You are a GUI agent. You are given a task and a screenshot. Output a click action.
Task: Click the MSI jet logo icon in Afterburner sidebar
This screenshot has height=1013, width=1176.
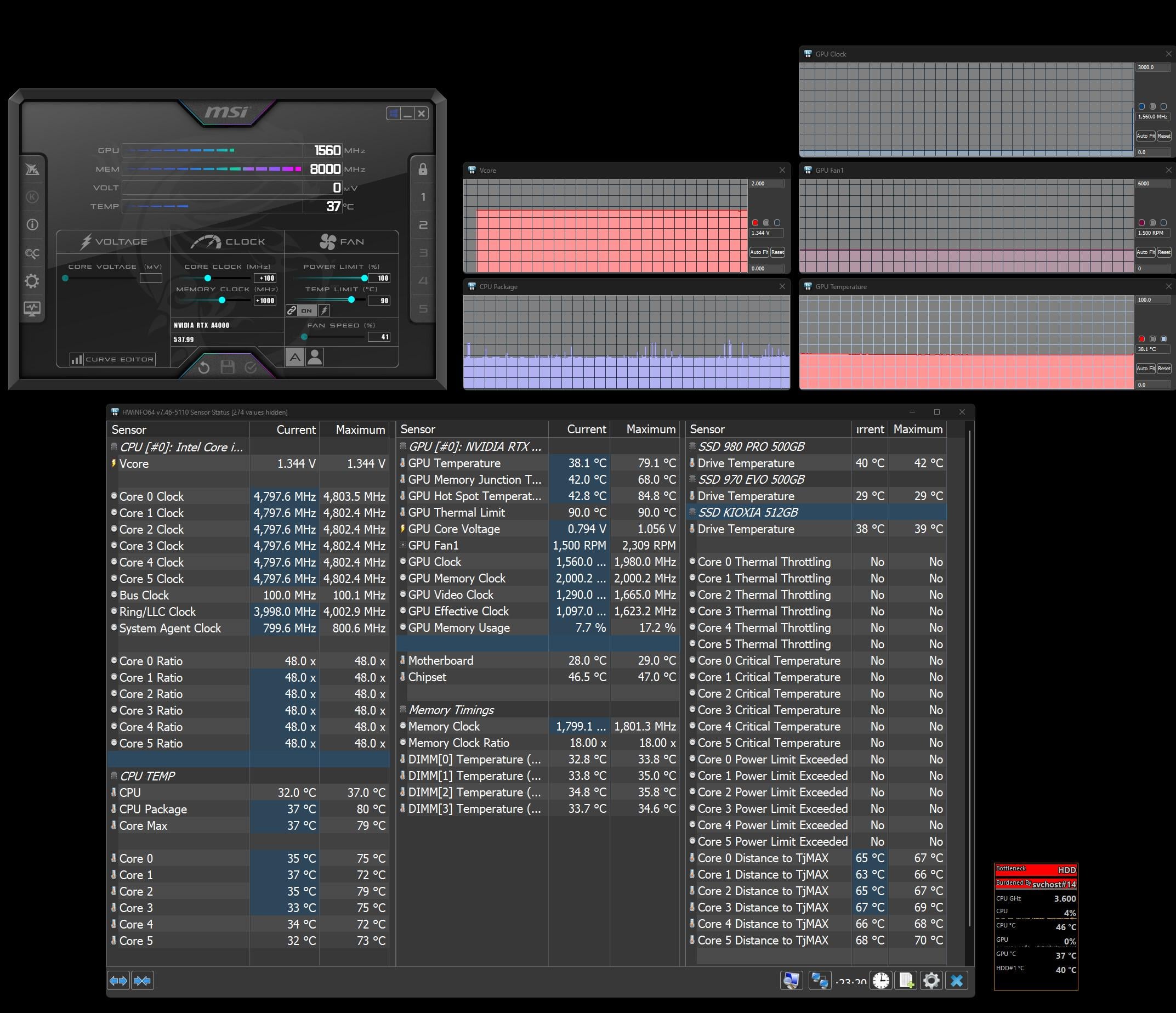coord(32,169)
